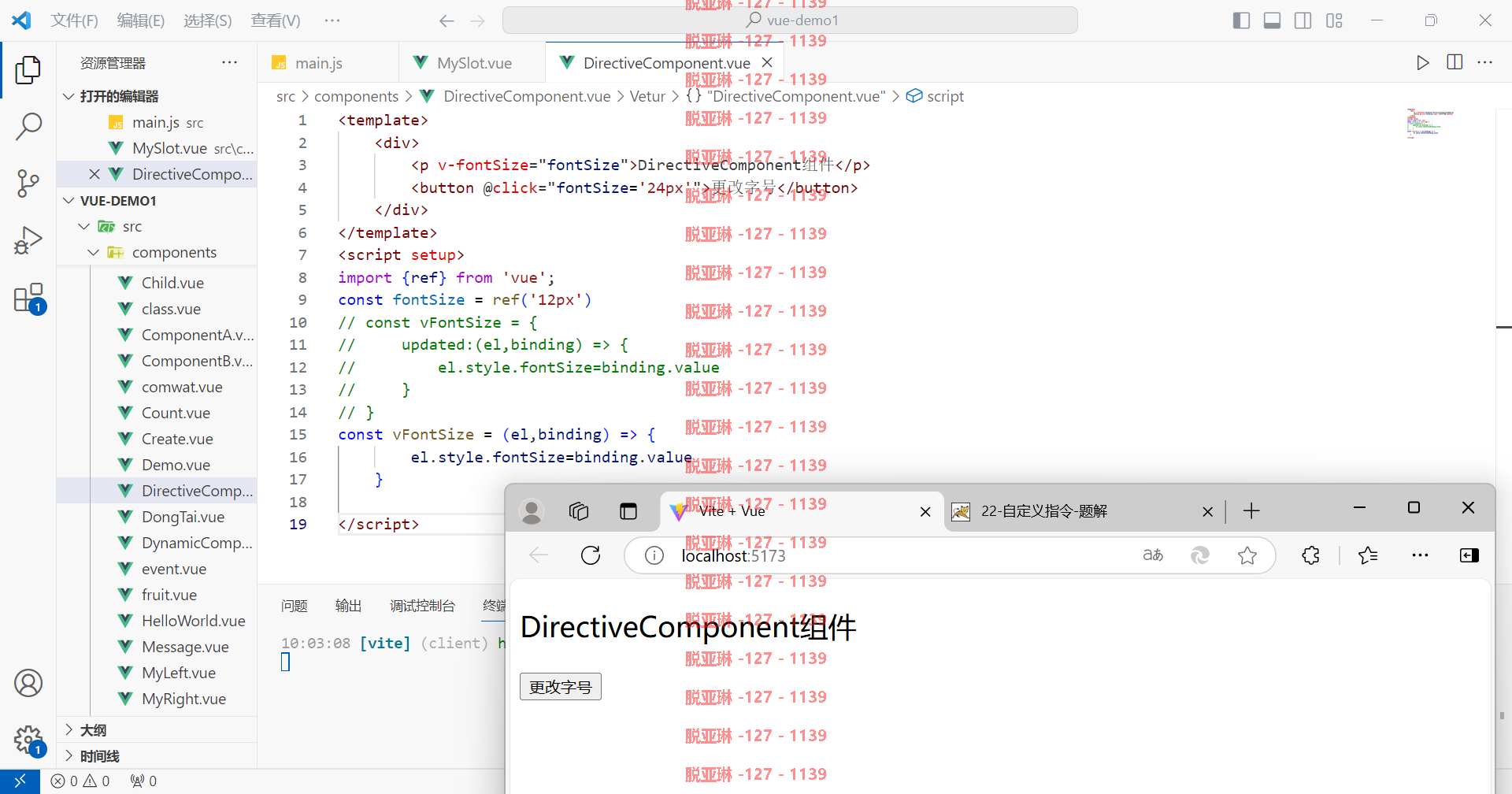Go back with the navigation arrow in title bar
This screenshot has width=1512, height=794.
point(447,21)
